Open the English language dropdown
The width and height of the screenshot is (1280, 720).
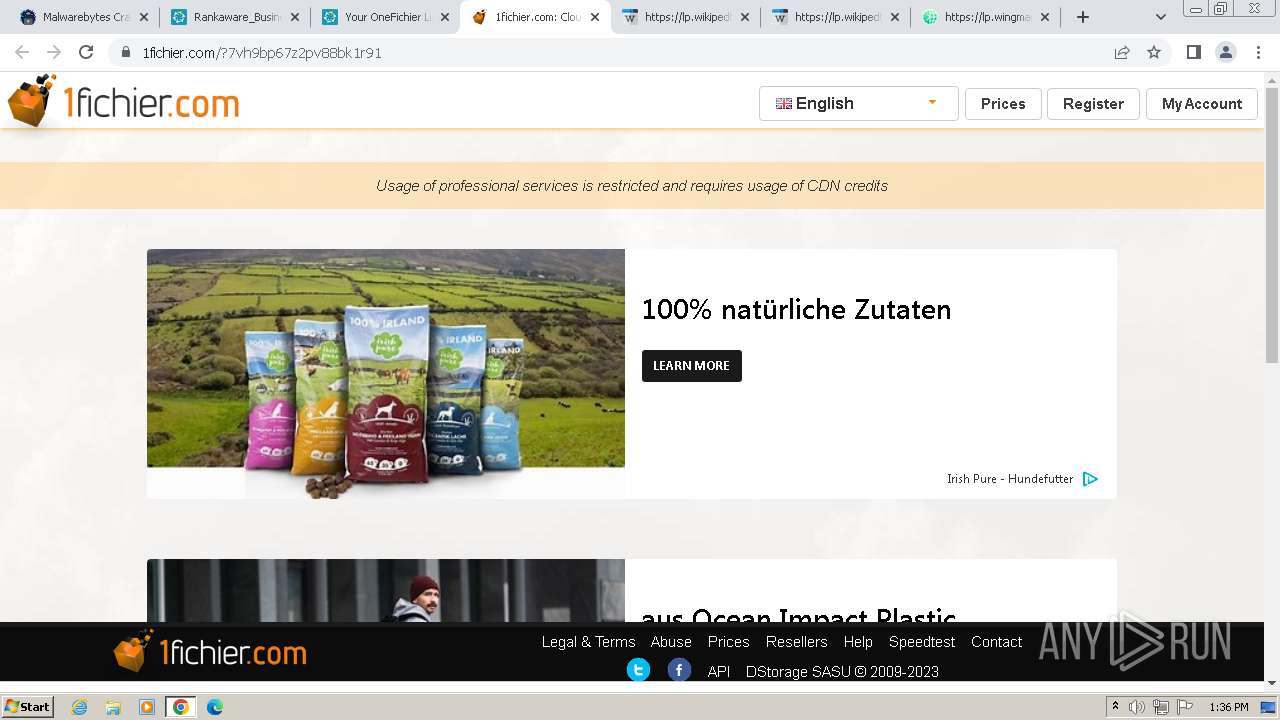point(858,103)
